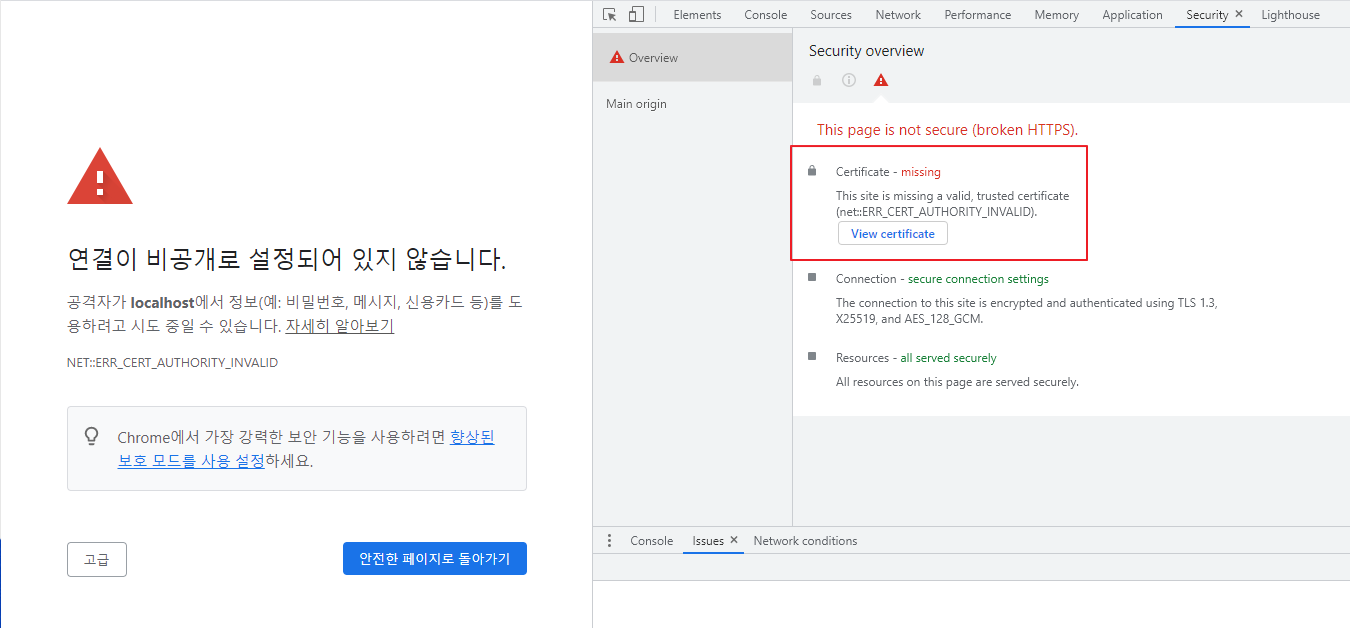The width and height of the screenshot is (1350, 628).
Task: Open the Lighthouse tab
Action: (x=1290, y=15)
